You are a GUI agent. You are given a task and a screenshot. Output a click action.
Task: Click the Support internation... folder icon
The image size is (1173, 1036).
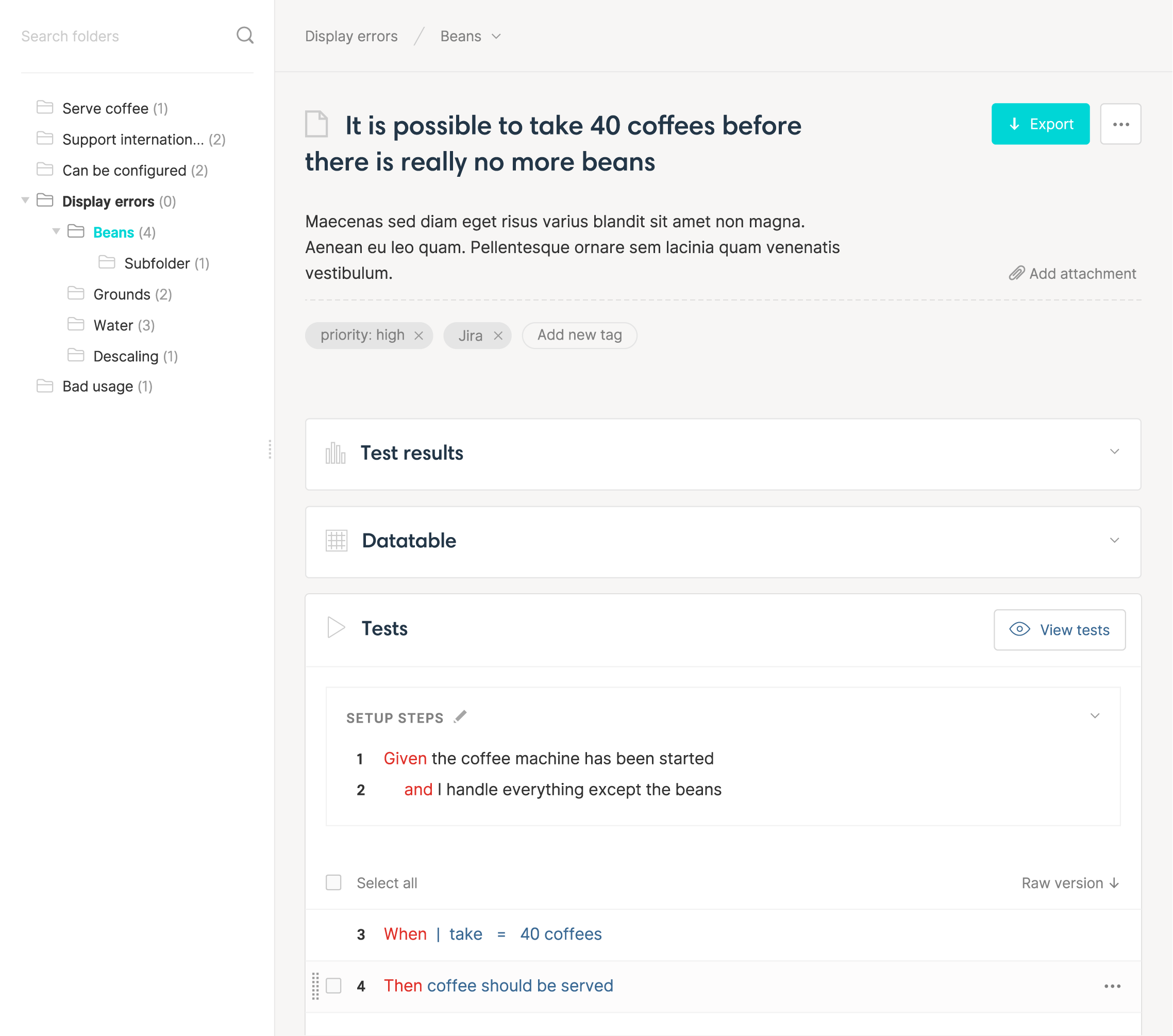pyautogui.click(x=45, y=138)
